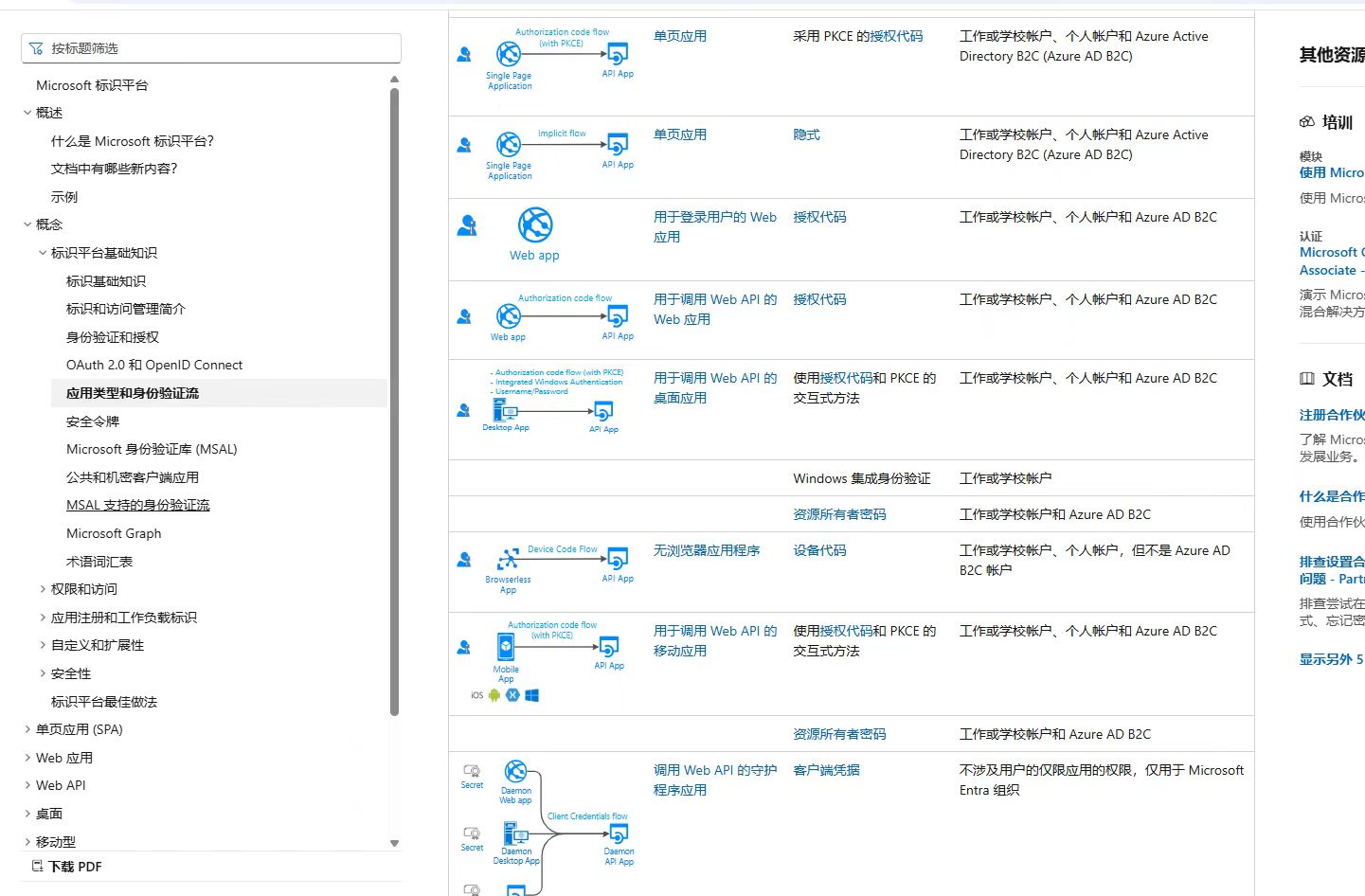Click the user icon in the Web app row

pos(467,225)
